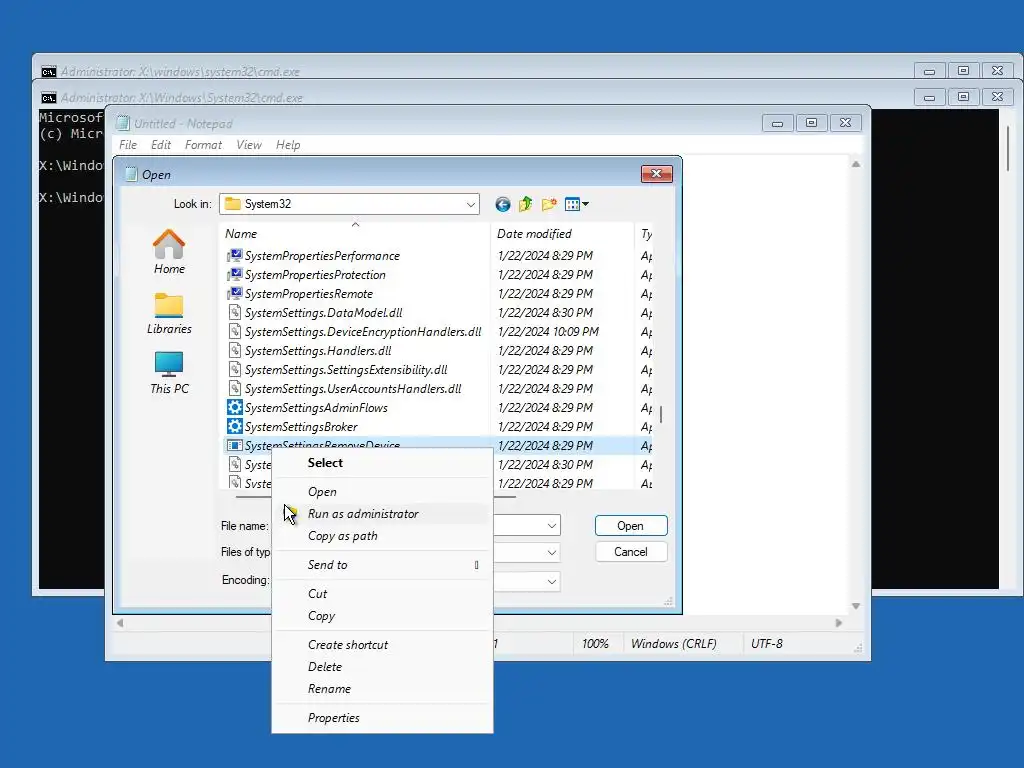Viewport: 1024px width, 768px height.
Task: Expand the Encoding dropdown arrow
Action: (552, 581)
